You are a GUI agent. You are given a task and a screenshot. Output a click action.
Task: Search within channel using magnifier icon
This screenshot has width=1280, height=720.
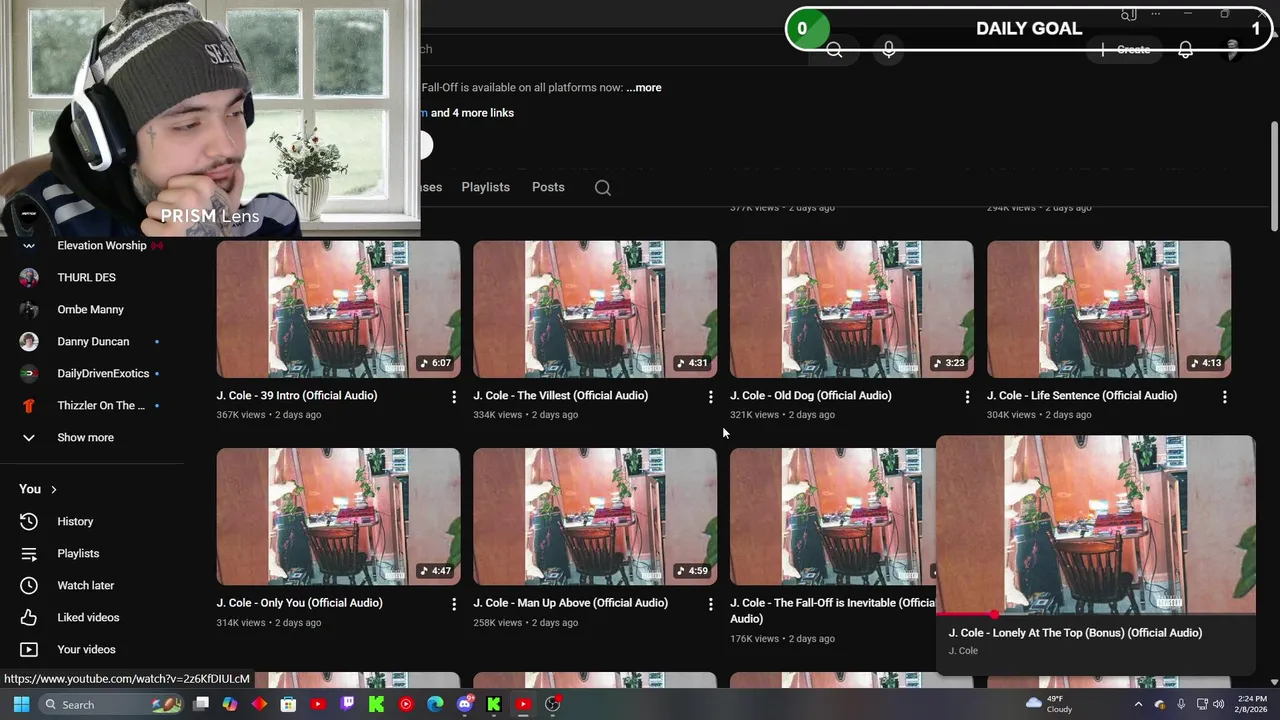click(602, 187)
